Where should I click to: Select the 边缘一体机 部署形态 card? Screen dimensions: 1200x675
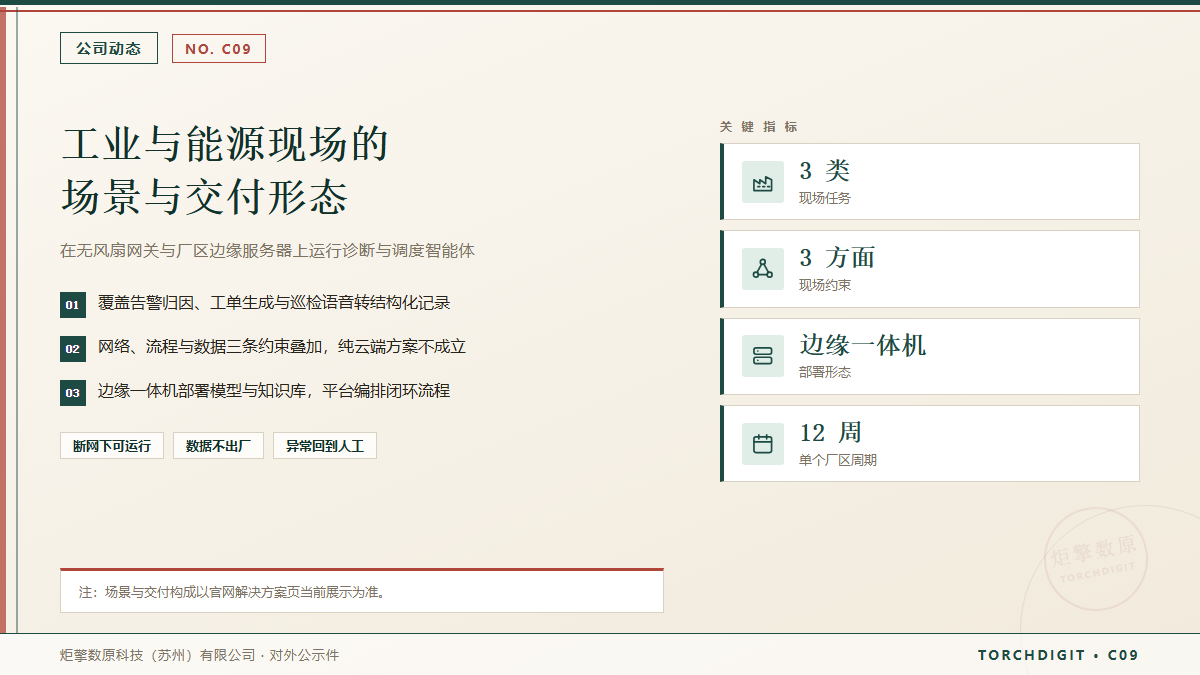tap(930, 356)
